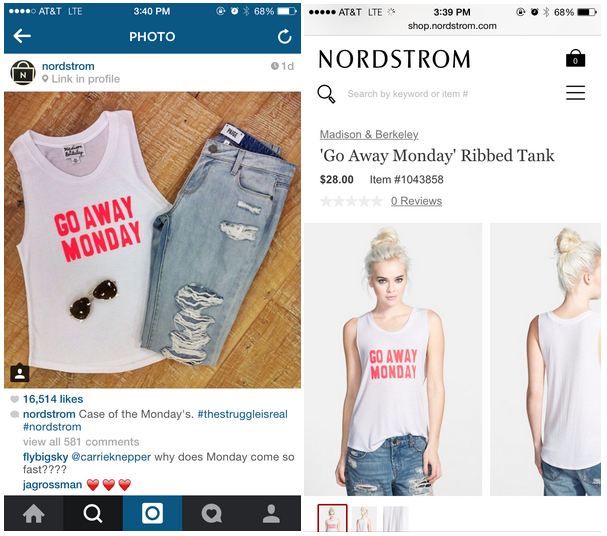Open the Instagram camera tab
Viewport: 607px width, 536px height.
point(153,513)
